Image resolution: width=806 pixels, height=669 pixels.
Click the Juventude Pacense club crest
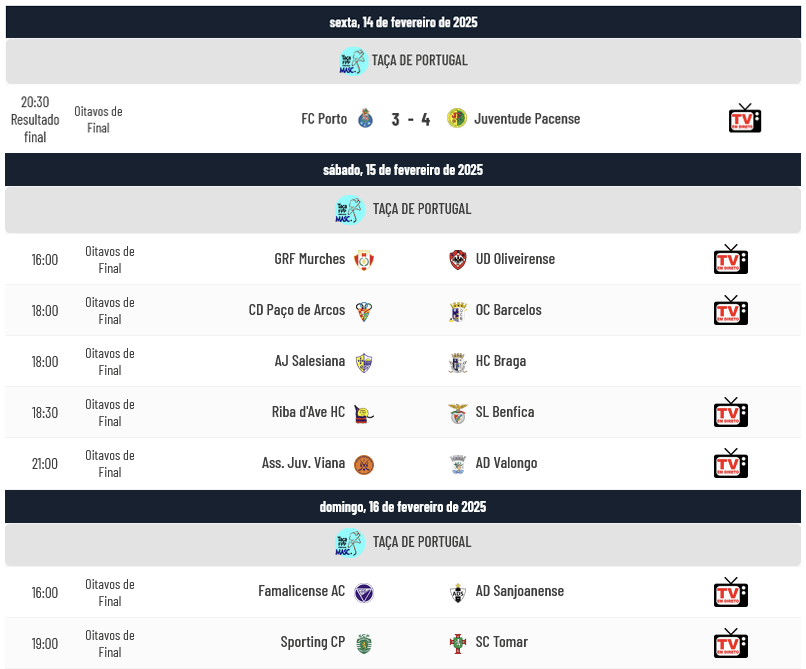(x=456, y=118)
